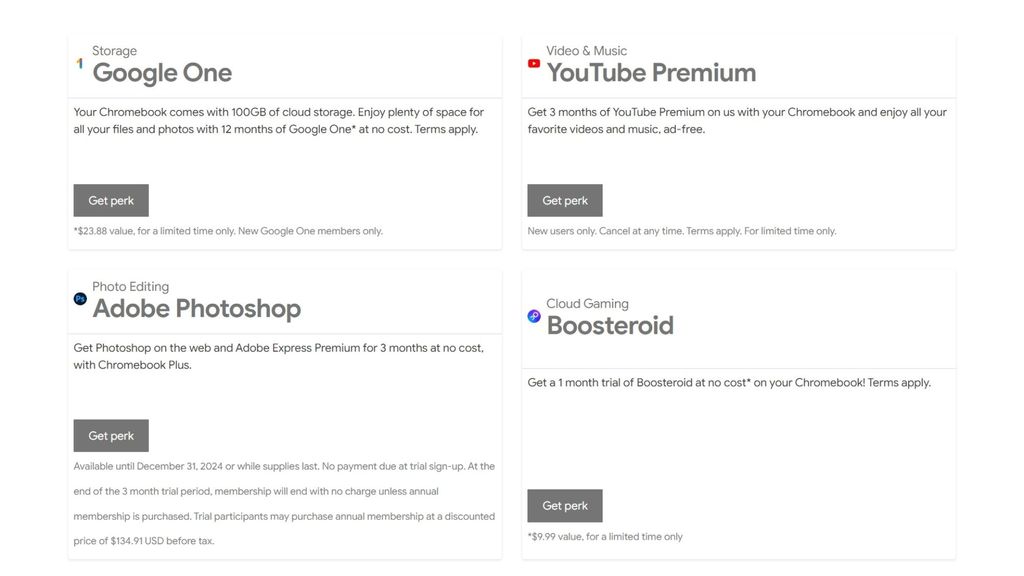Click the Photo Editing label

pyautogui.click(x=131, y=286)
